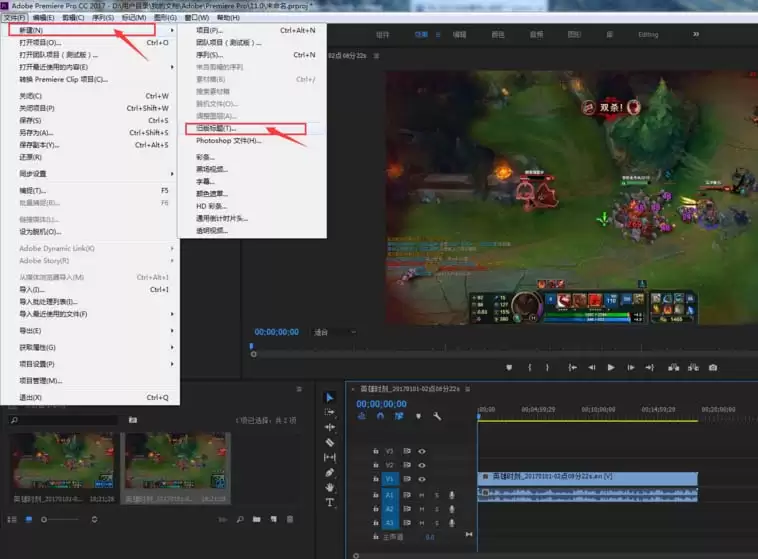Click the Selection arrow tool

tap(330, 397)
